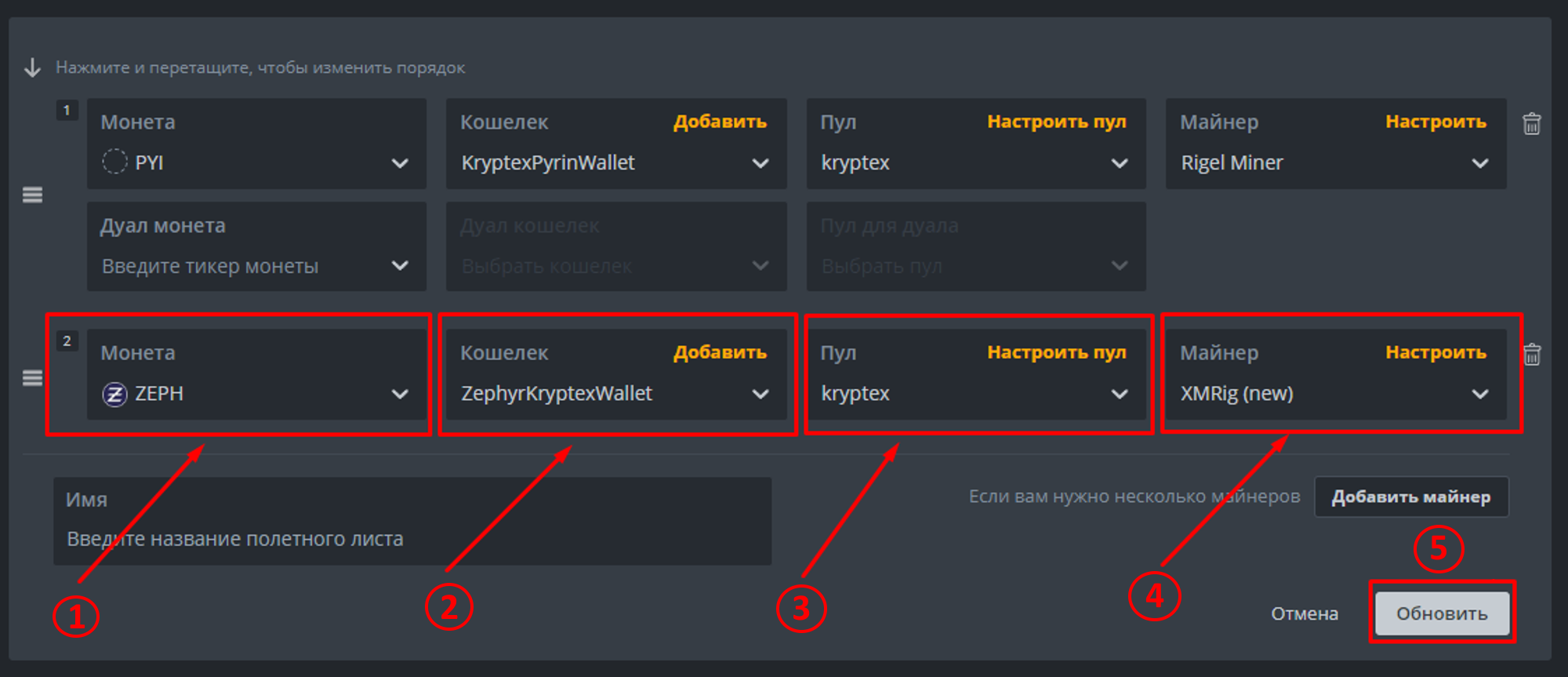Click the down-arrow reorder hint icon
The height and width of the screenshot is (677, 1568).
(32, 67)
